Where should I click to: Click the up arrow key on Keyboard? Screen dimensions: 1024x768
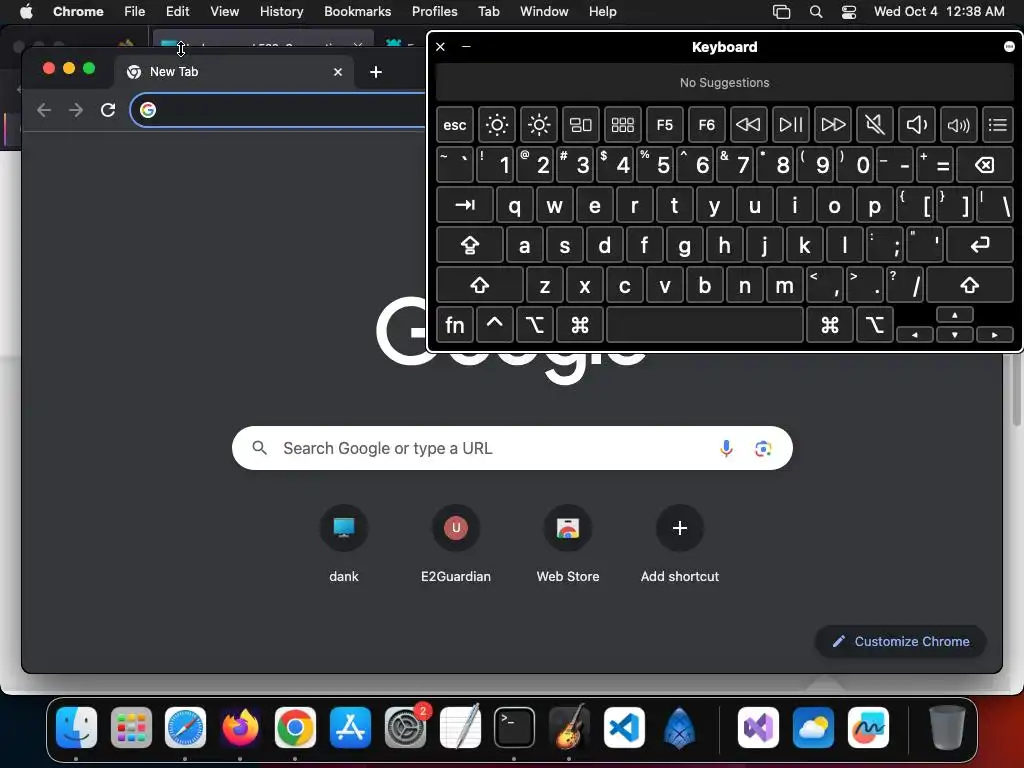955,315
